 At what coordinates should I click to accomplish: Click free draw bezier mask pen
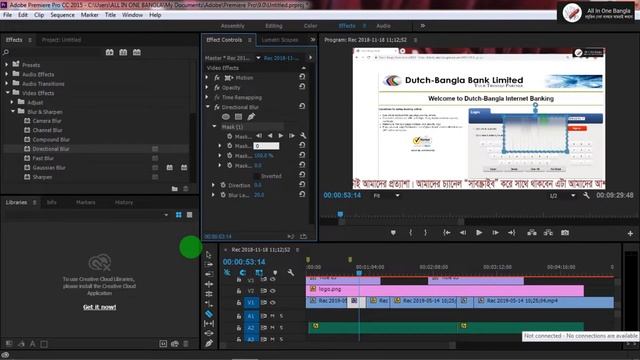(251, 117)
